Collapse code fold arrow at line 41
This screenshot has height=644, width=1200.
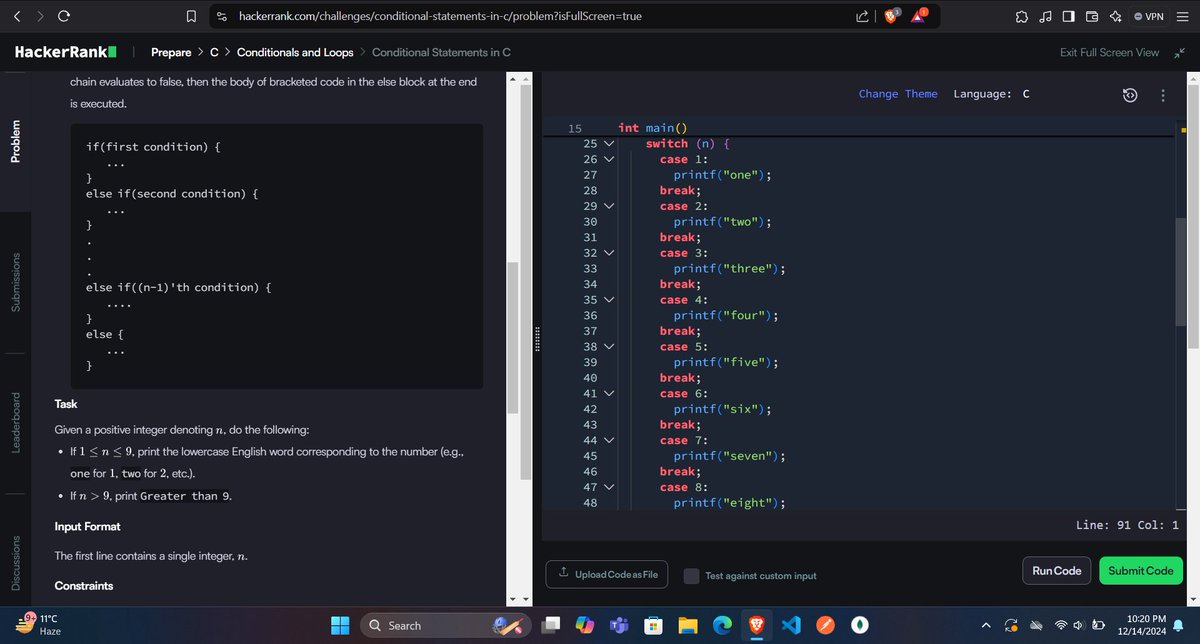(x=607, y=393)
